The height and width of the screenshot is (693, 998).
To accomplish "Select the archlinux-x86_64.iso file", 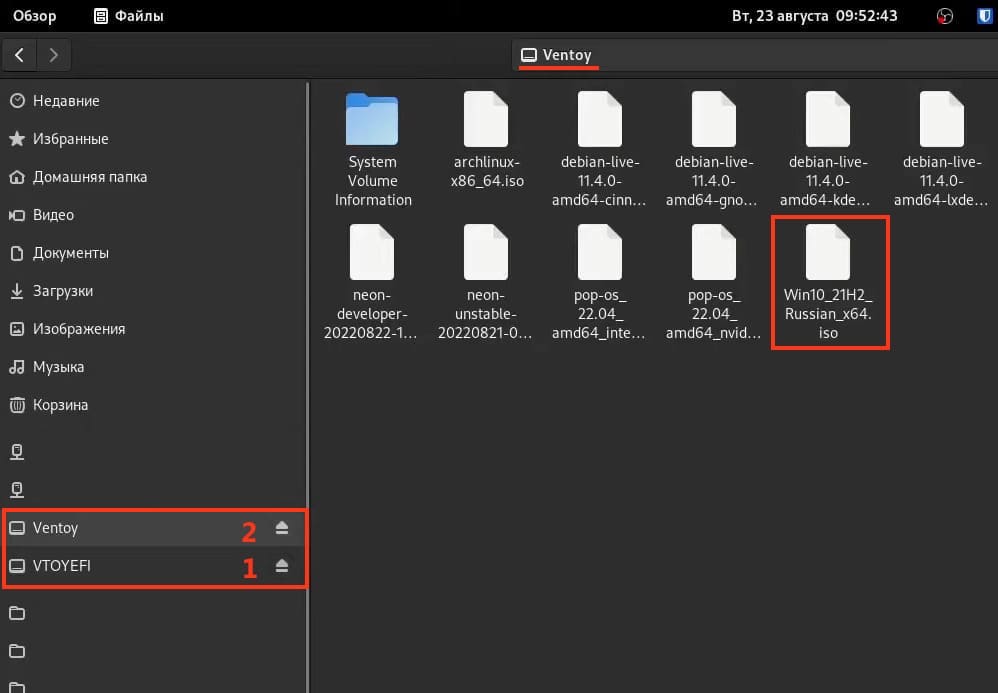I will point(487,141).
